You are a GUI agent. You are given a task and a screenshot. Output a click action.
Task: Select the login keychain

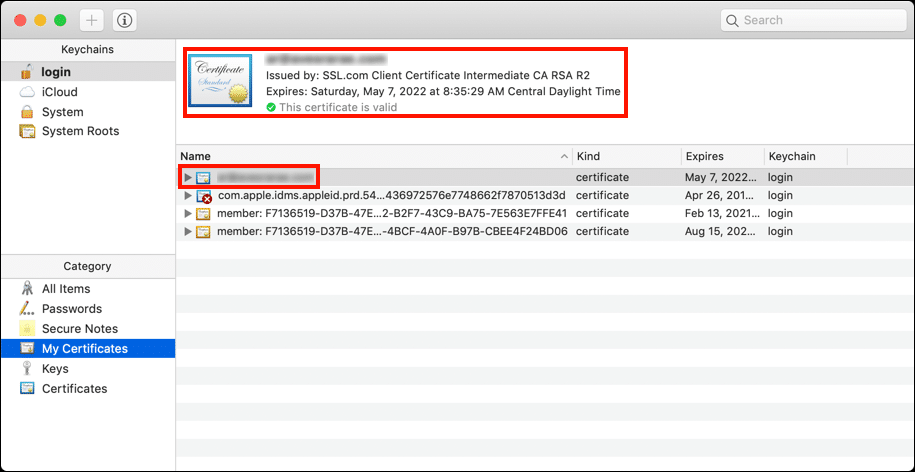coord(55,72)
